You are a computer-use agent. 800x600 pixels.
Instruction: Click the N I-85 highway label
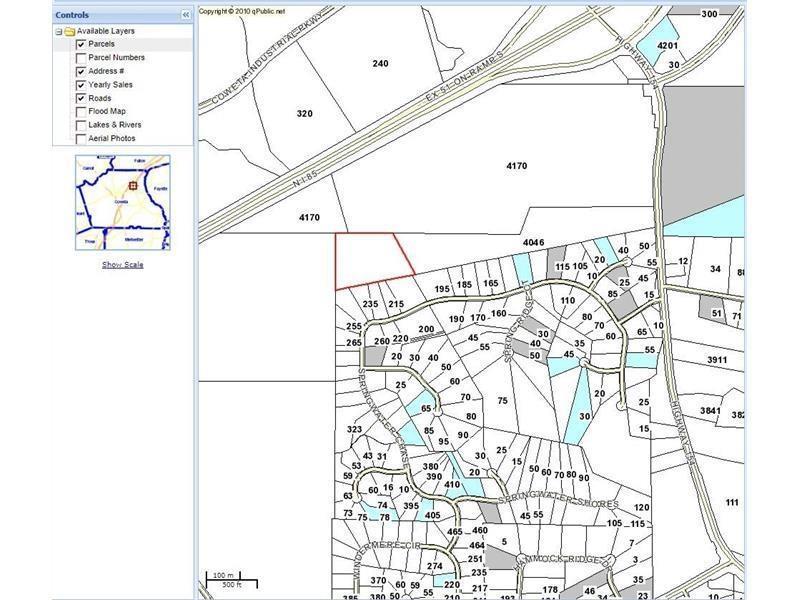pos(306,180)
